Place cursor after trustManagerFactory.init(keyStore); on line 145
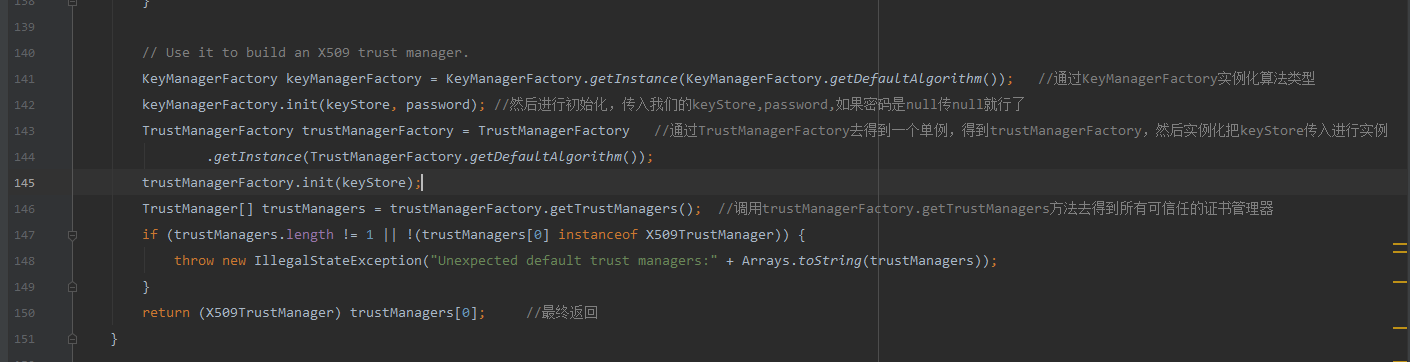Image resolution: width=1410 pixels, height=362 pixels. point(423,183)
